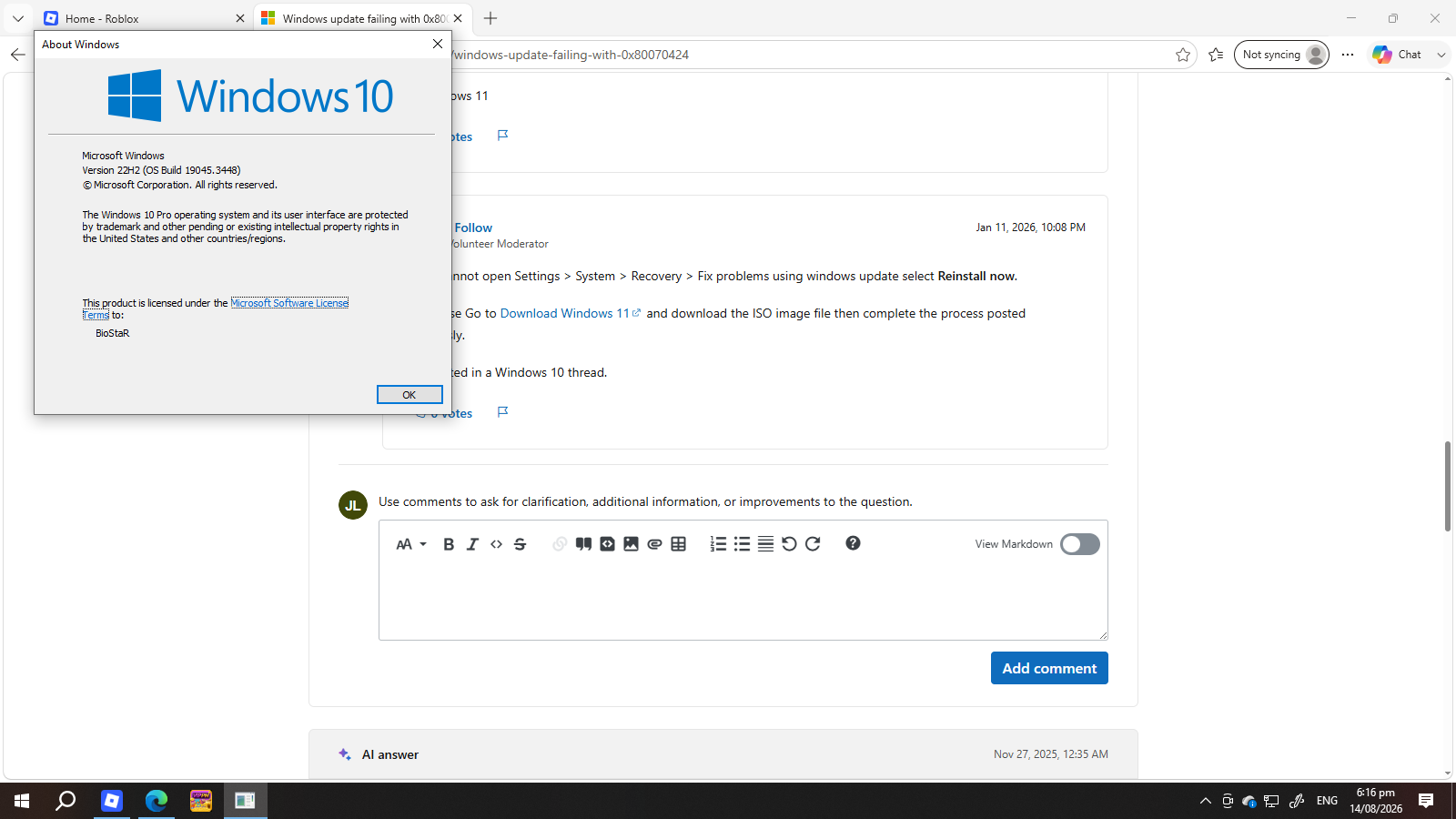Start a numbered list in the comment
This screenshot has width=1456, height=819.
tap(718, 544)
